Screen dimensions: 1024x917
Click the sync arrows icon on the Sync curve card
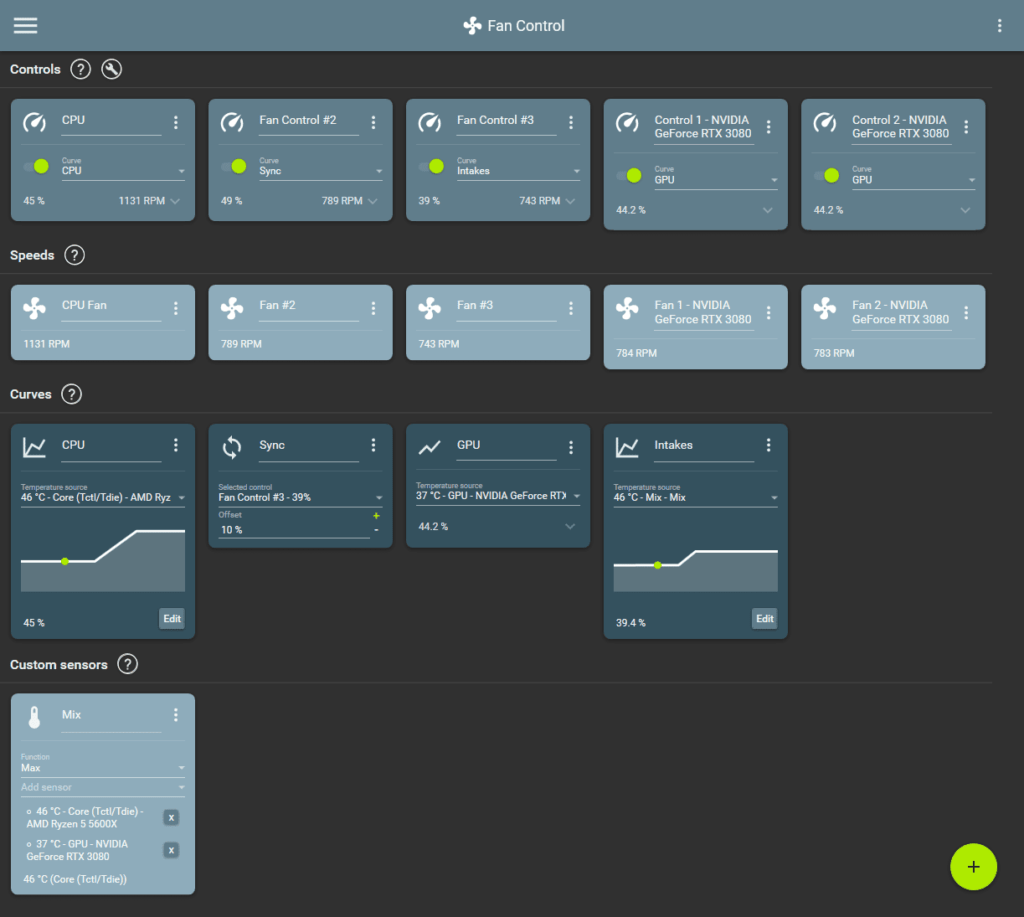pyautogui.click(x=231, y=446)
